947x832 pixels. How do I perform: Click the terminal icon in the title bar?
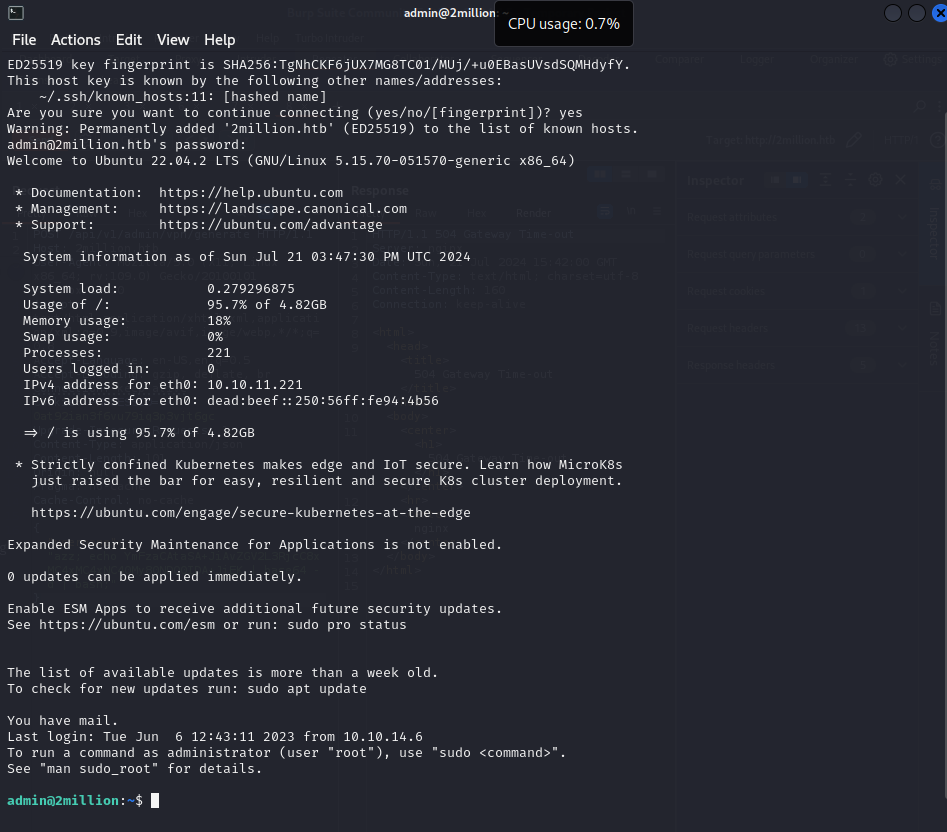click(x=16, y=13)
